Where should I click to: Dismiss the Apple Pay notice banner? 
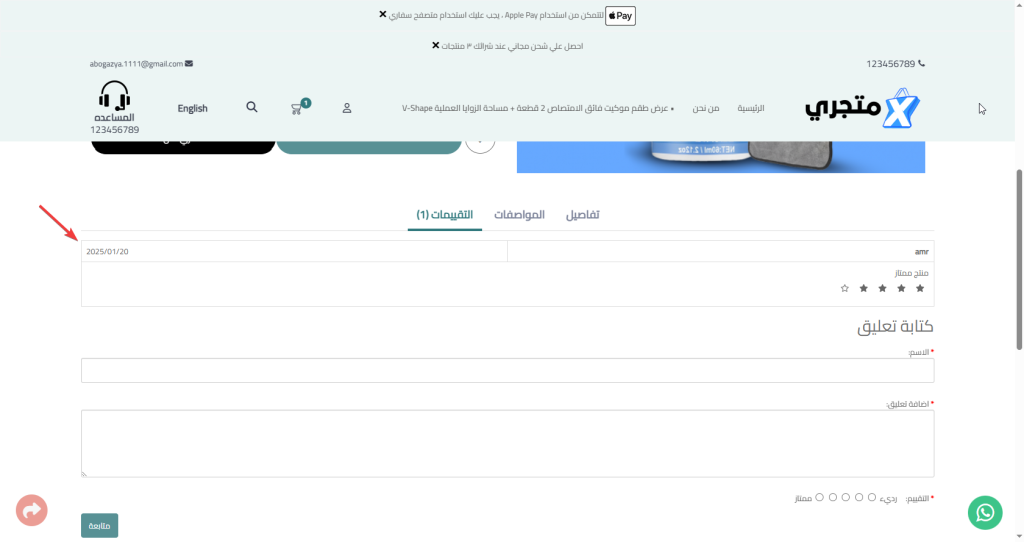pyautogui.click(x=383, y=15)
